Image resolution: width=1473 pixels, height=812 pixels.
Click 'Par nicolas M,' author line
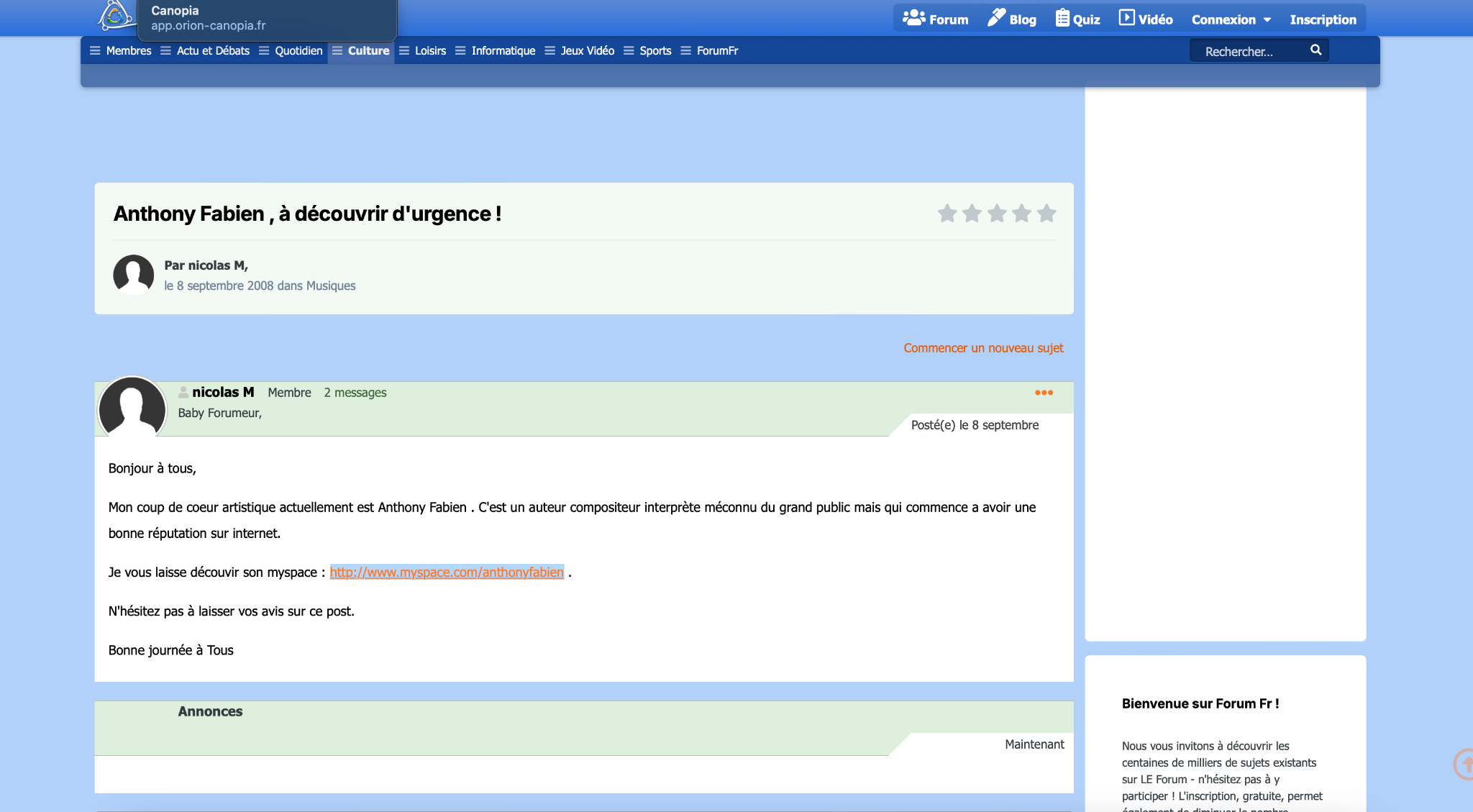point(206,265)
